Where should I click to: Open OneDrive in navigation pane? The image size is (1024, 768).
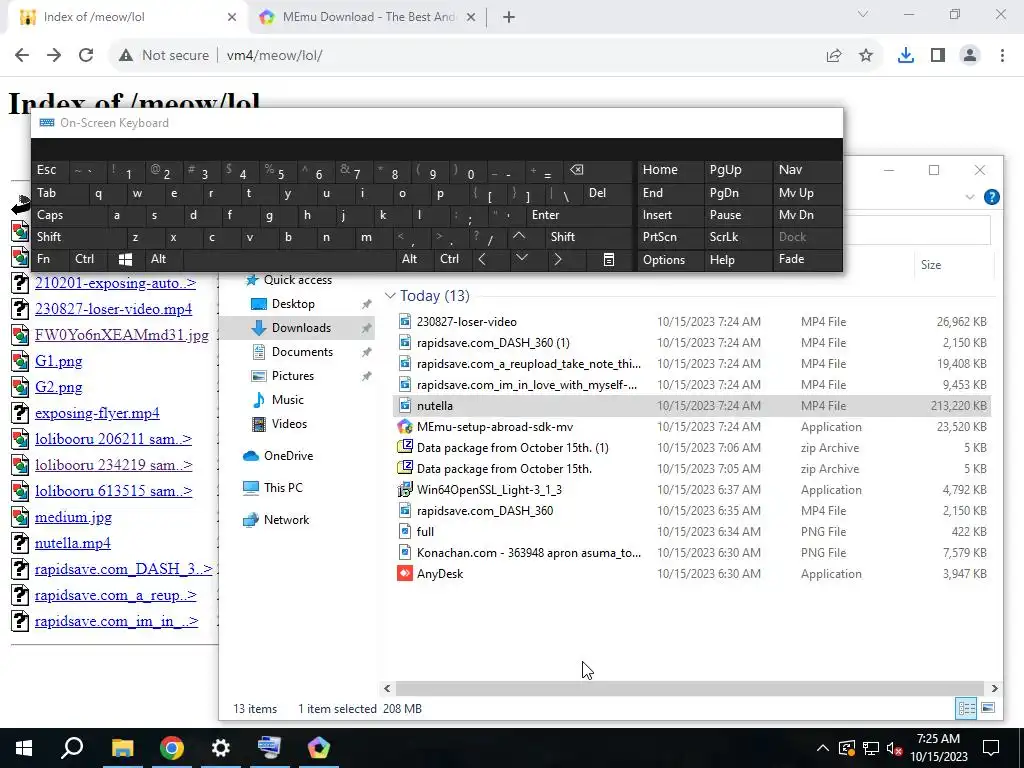pos(288,456)
